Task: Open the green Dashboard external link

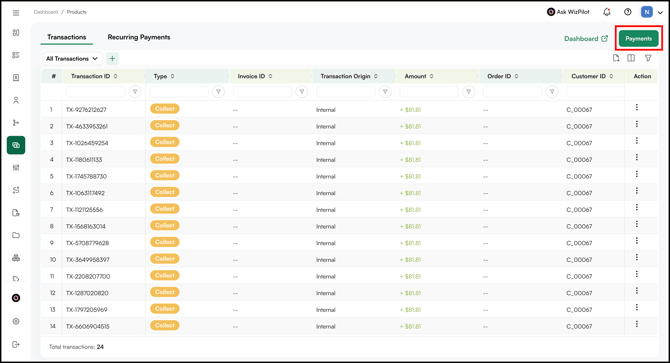Action: [x=586, y=38]
